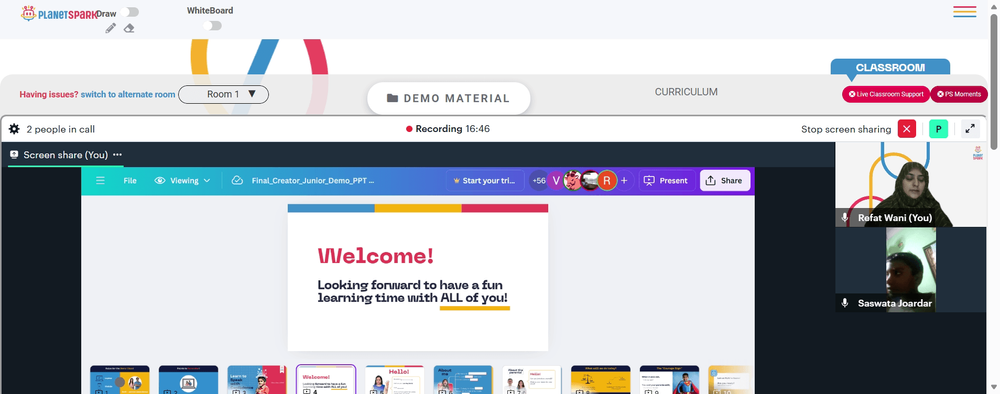Click the Final_Creator_Junior_Demo_PPT file name
Viewport: 1000px width, 394px height.
click(313, 180)
